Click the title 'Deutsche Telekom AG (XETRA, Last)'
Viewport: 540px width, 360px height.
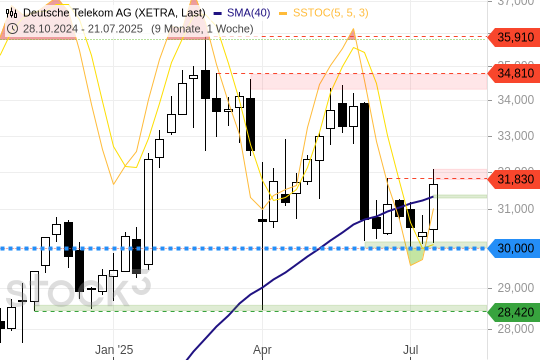click(x=114, y=13)
